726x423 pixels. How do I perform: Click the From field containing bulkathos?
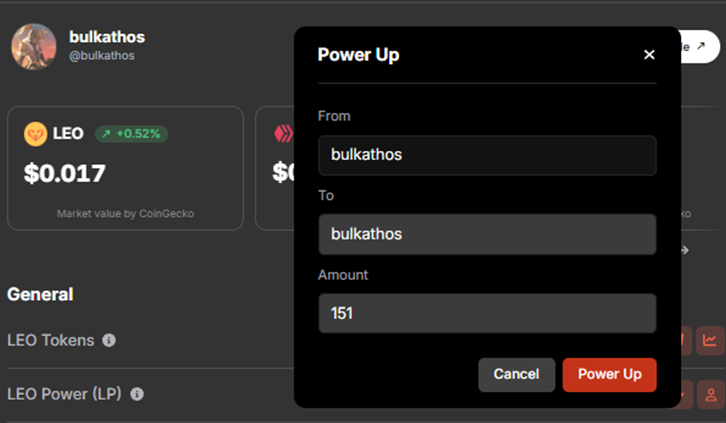pos(487,155)
